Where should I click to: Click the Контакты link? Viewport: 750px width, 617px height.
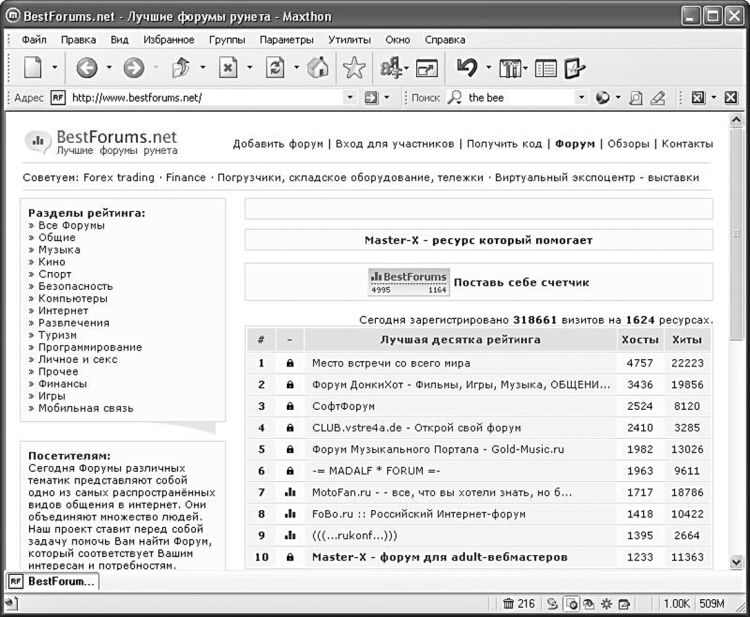point(687,144)
